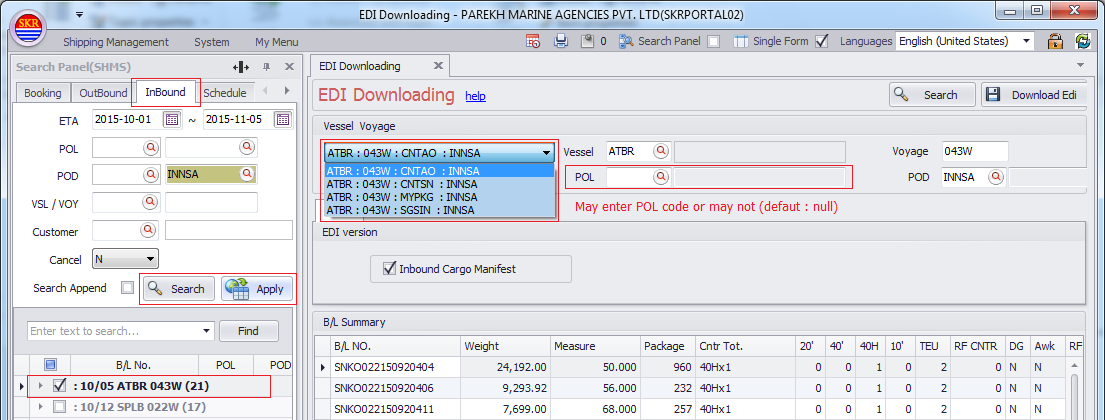
Task: Open calendar for ETA start date 2015-10-01
Action: click(x=172, y=119)
